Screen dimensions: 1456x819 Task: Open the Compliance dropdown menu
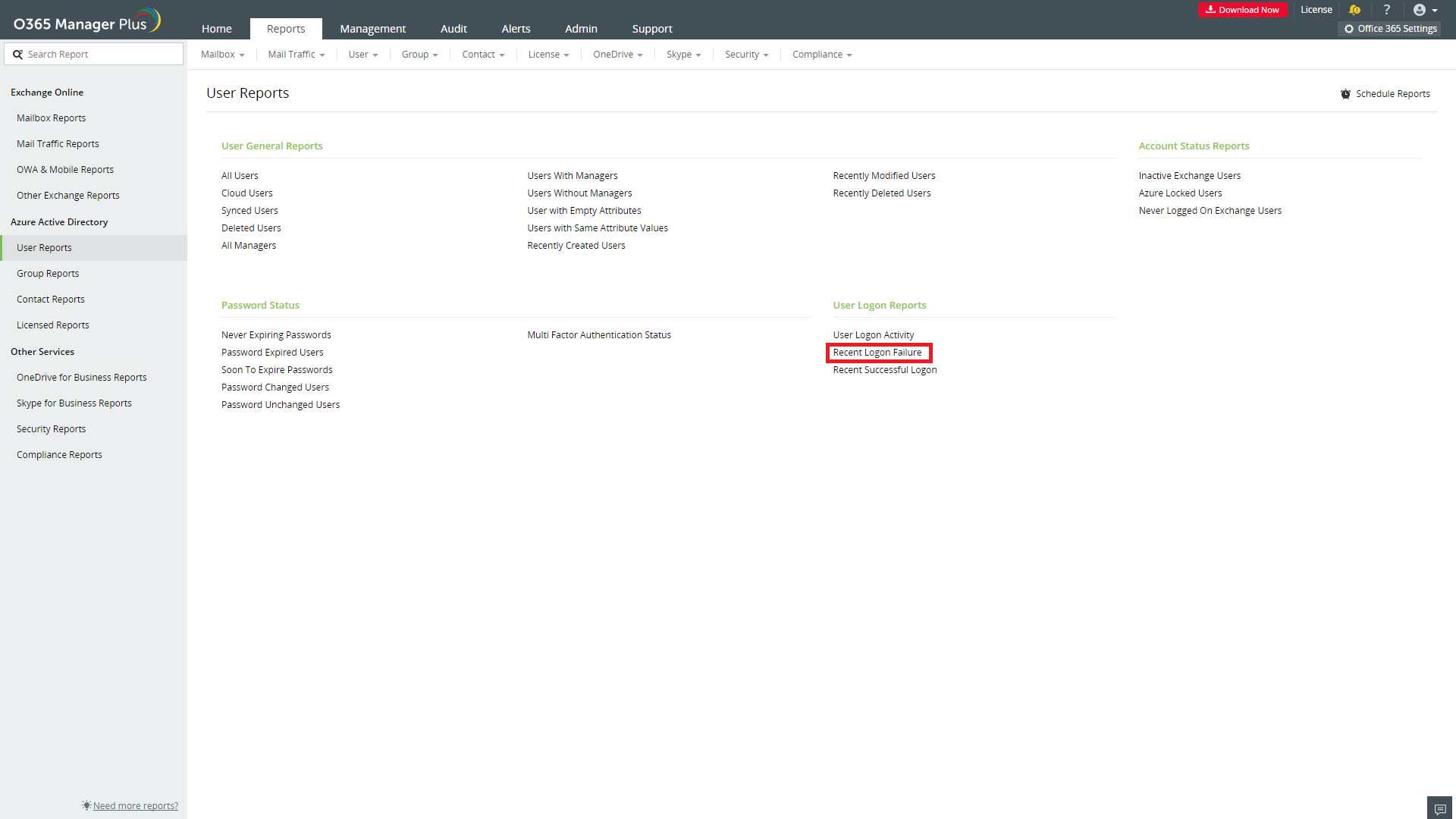click(821, 55)
